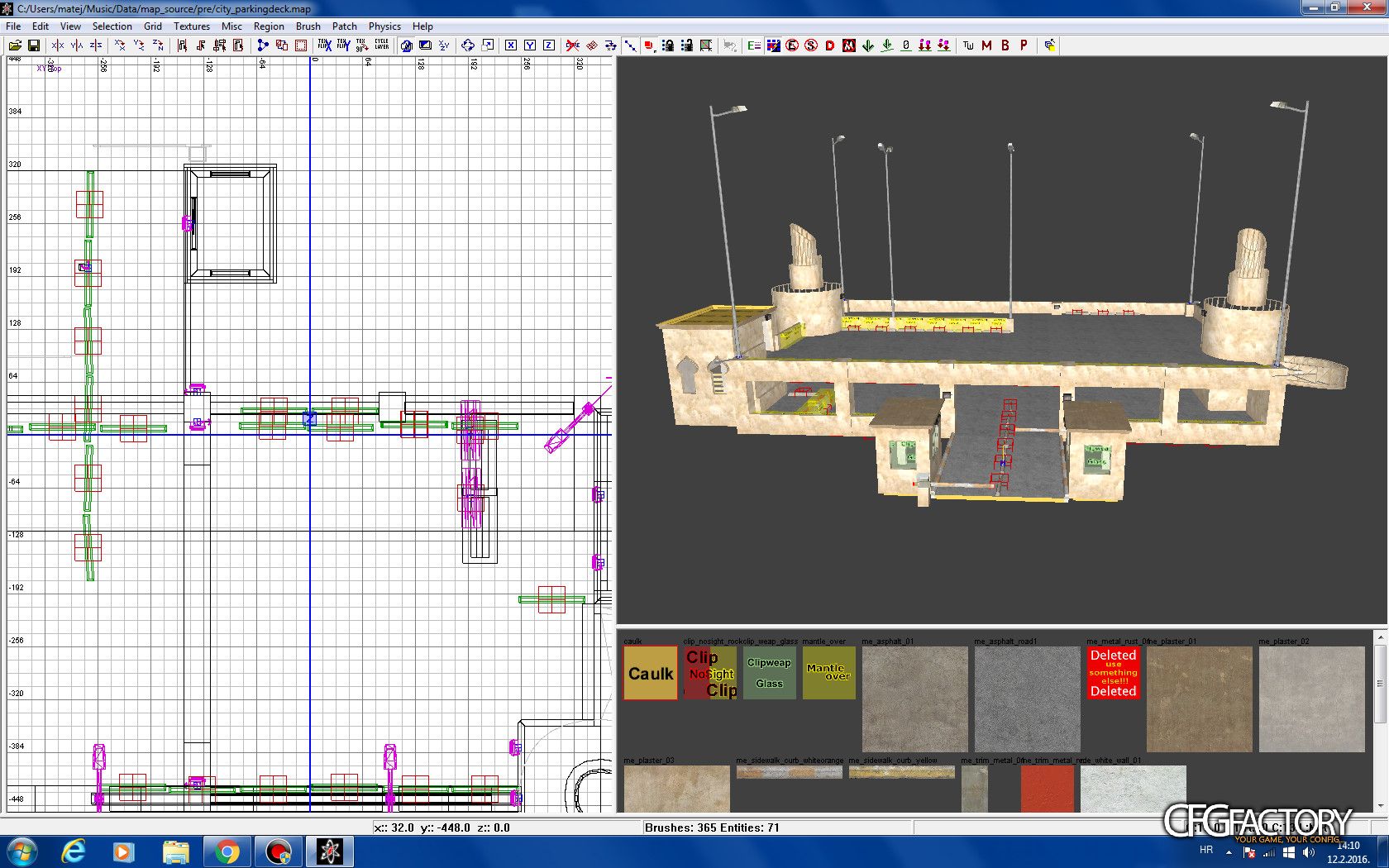Open the File menu
The image size is (1389, 868).
click(x=13, y=26)
